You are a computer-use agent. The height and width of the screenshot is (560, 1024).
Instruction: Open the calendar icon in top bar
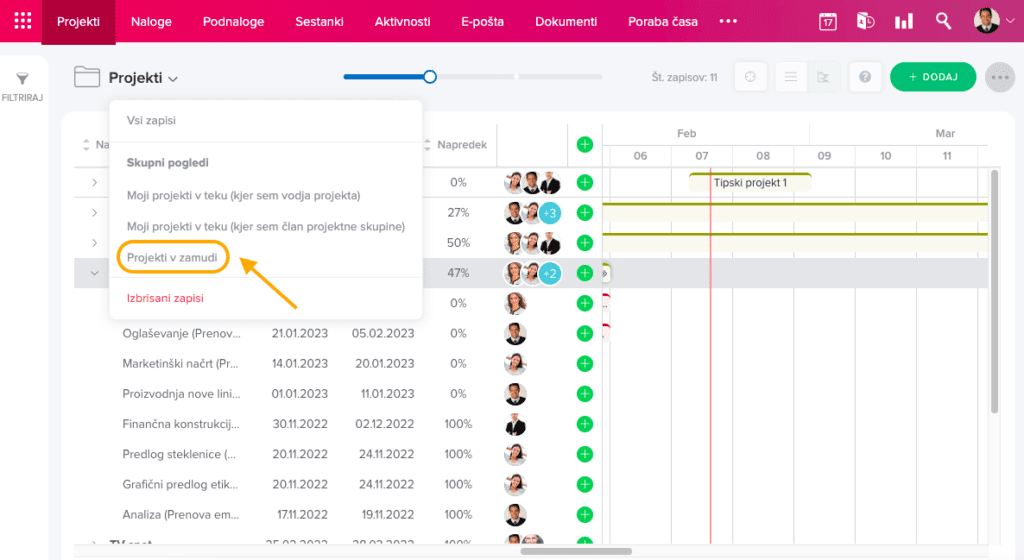827,21
